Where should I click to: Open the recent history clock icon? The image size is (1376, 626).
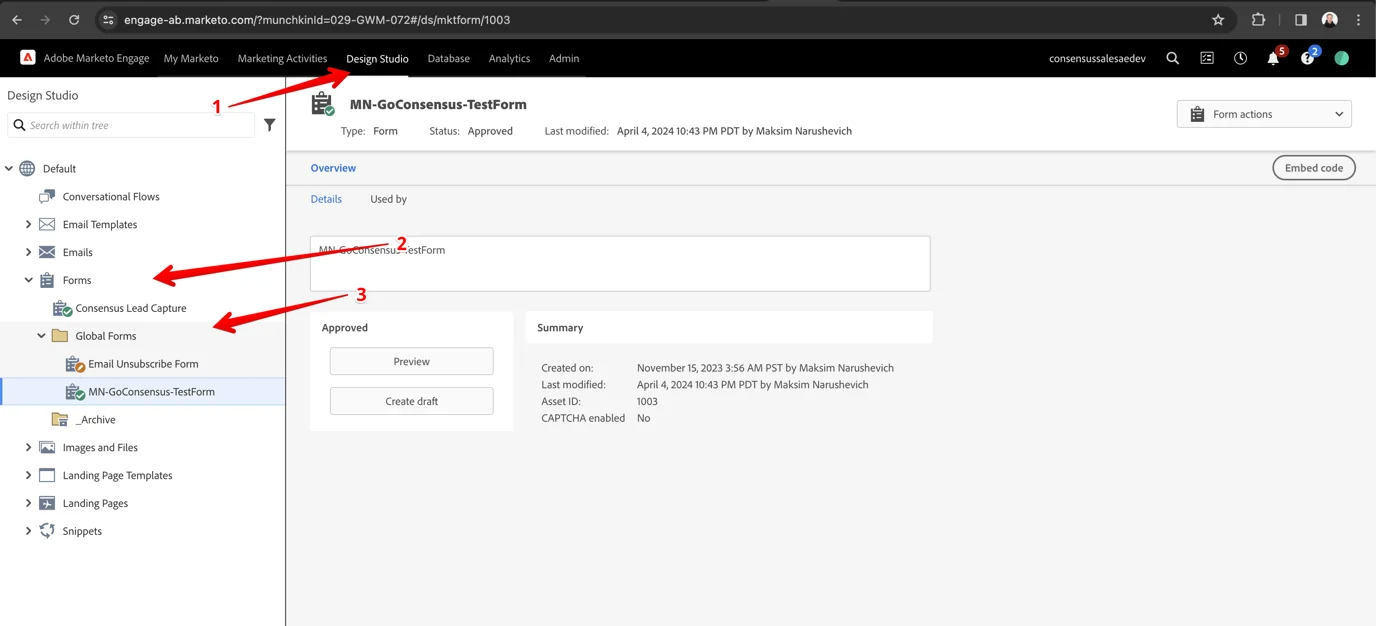pyautogui.click(x=1240, y=58)
